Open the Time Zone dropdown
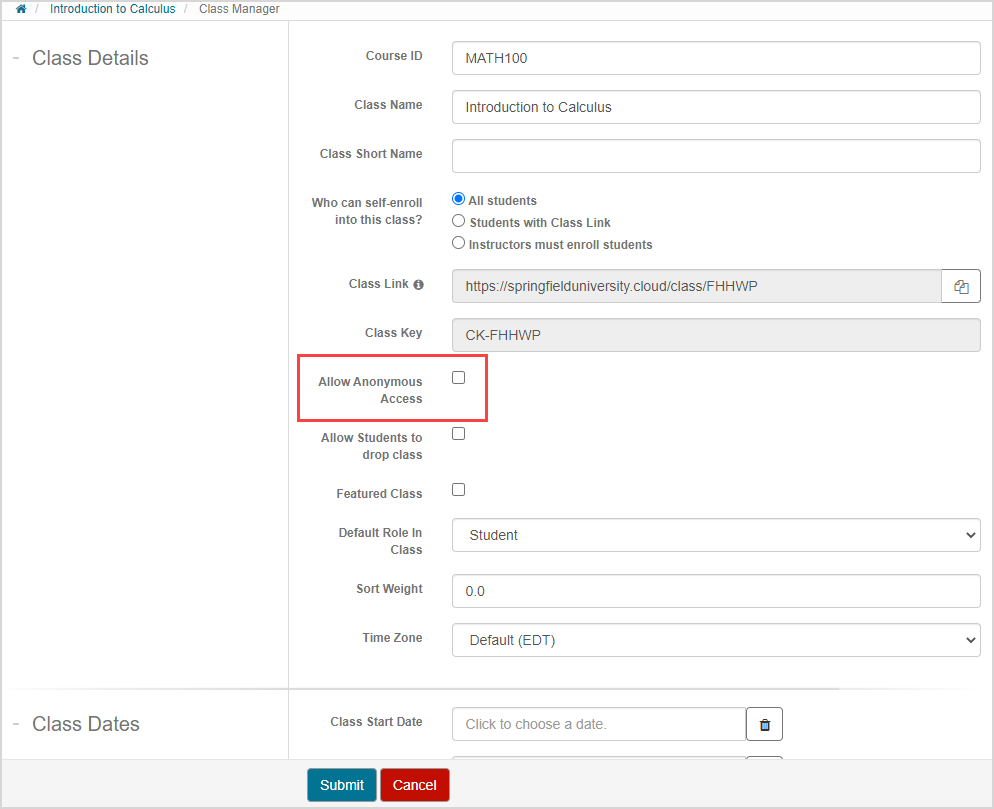Screen dimensions: 994x809 coord(715,638)
